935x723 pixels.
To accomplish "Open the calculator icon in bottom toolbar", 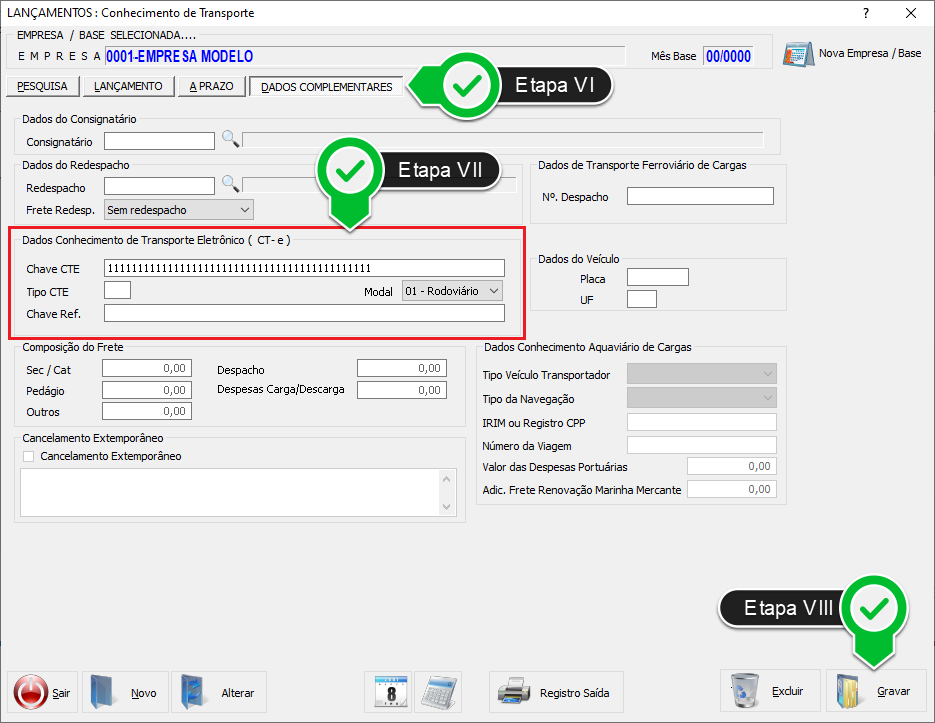I will point(437,692).
